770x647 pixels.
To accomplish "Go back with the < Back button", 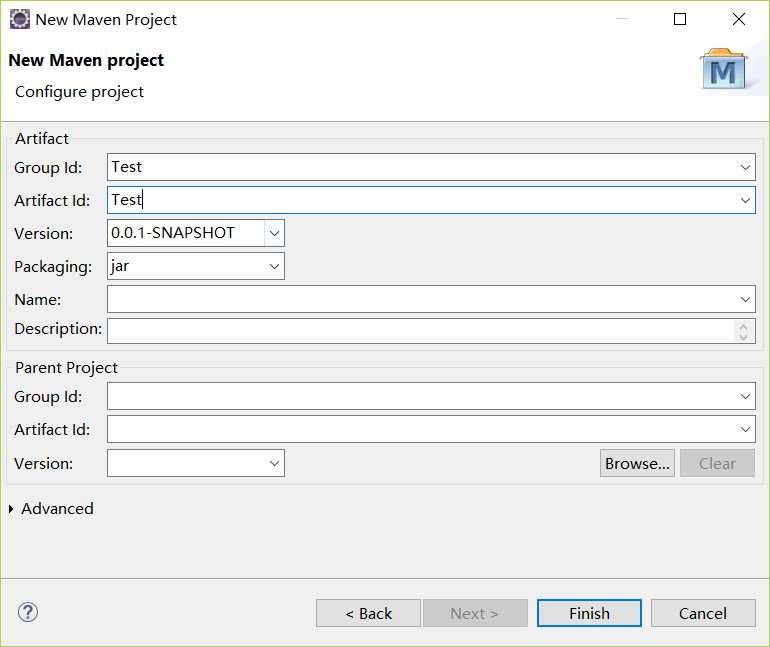I will (x=368, y=613).
